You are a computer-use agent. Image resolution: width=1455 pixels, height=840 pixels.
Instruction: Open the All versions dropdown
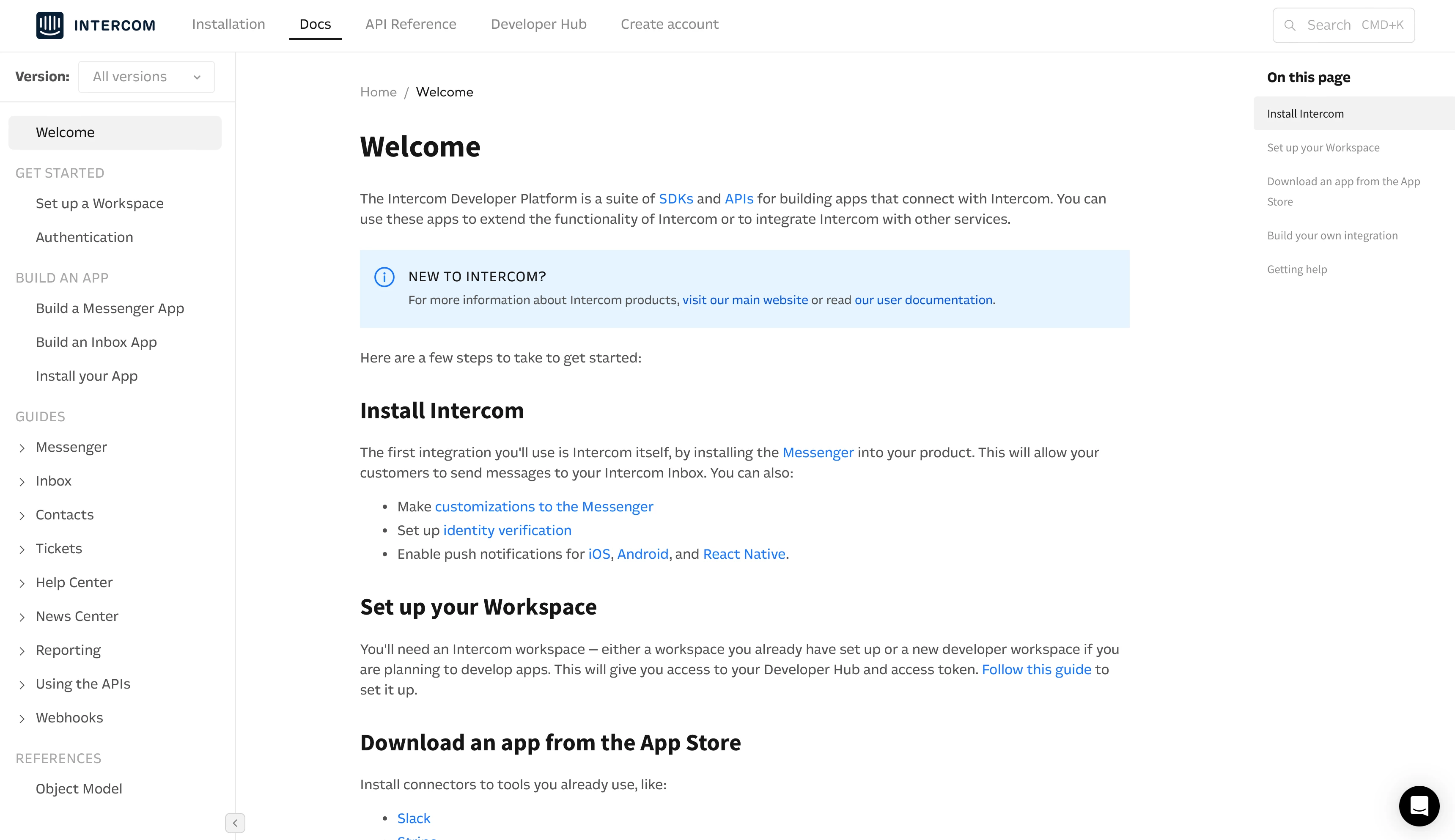146,77
